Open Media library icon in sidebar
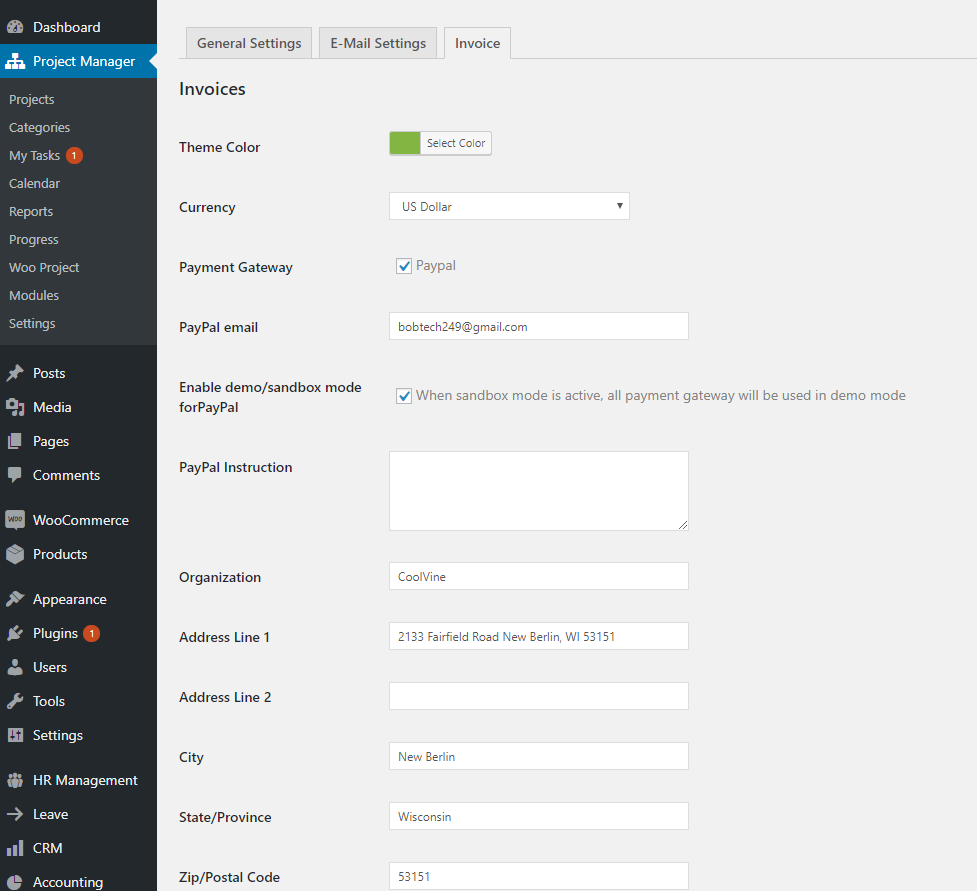Image resolution: width=977 pixels, height=891 pixels. (15, 407)
